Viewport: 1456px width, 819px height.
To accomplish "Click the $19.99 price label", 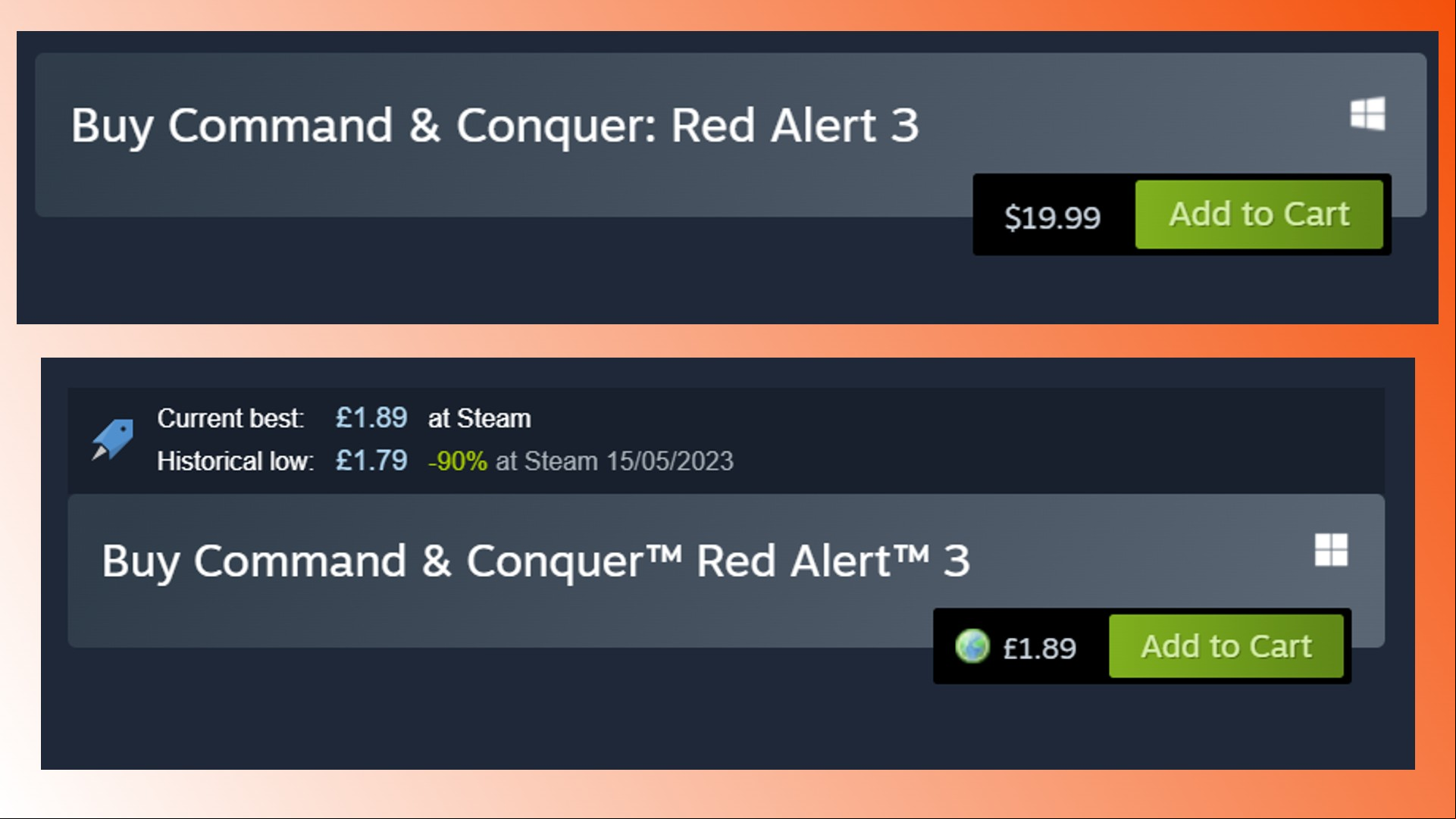I will pyautogui.click(x=1052, y=217).
